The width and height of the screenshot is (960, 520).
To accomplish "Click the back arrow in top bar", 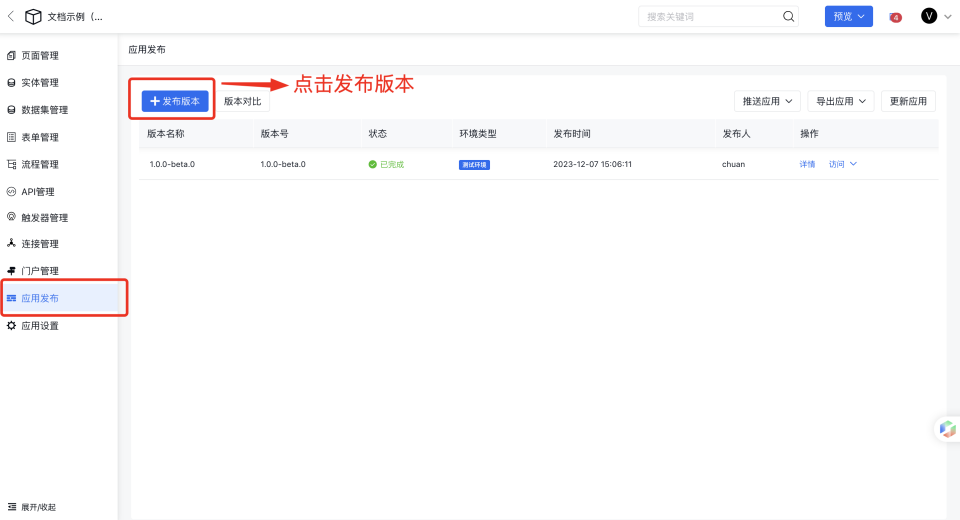I will coord(11,16).
